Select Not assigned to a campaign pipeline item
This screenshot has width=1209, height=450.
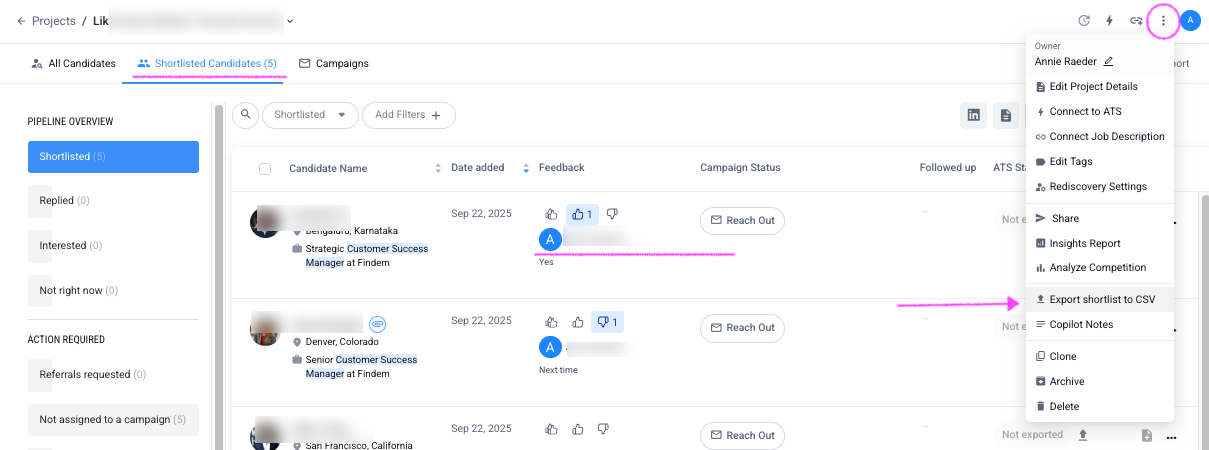click(113, 420)
